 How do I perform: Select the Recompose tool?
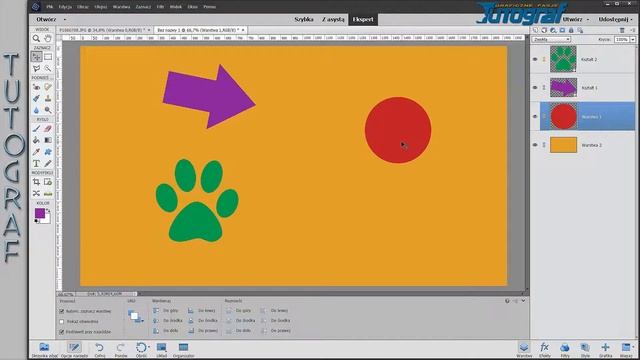pyautogui.click(x=48, y=182)
